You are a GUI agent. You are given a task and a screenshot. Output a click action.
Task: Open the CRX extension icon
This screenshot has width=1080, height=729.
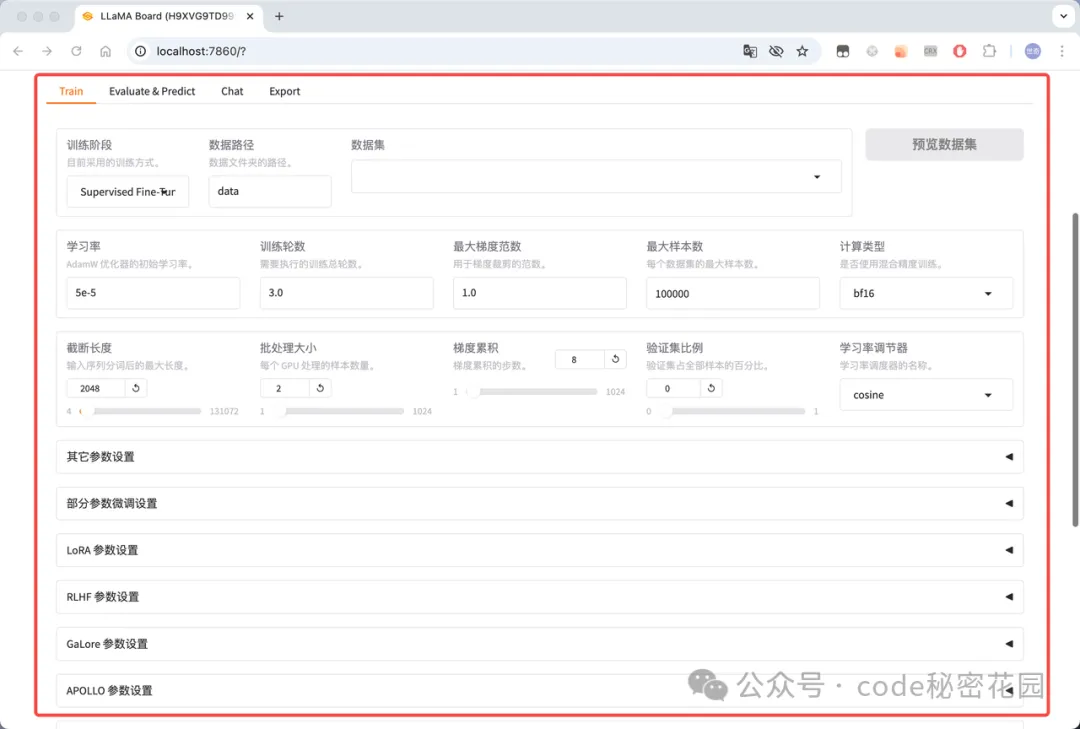click(931, 51)
